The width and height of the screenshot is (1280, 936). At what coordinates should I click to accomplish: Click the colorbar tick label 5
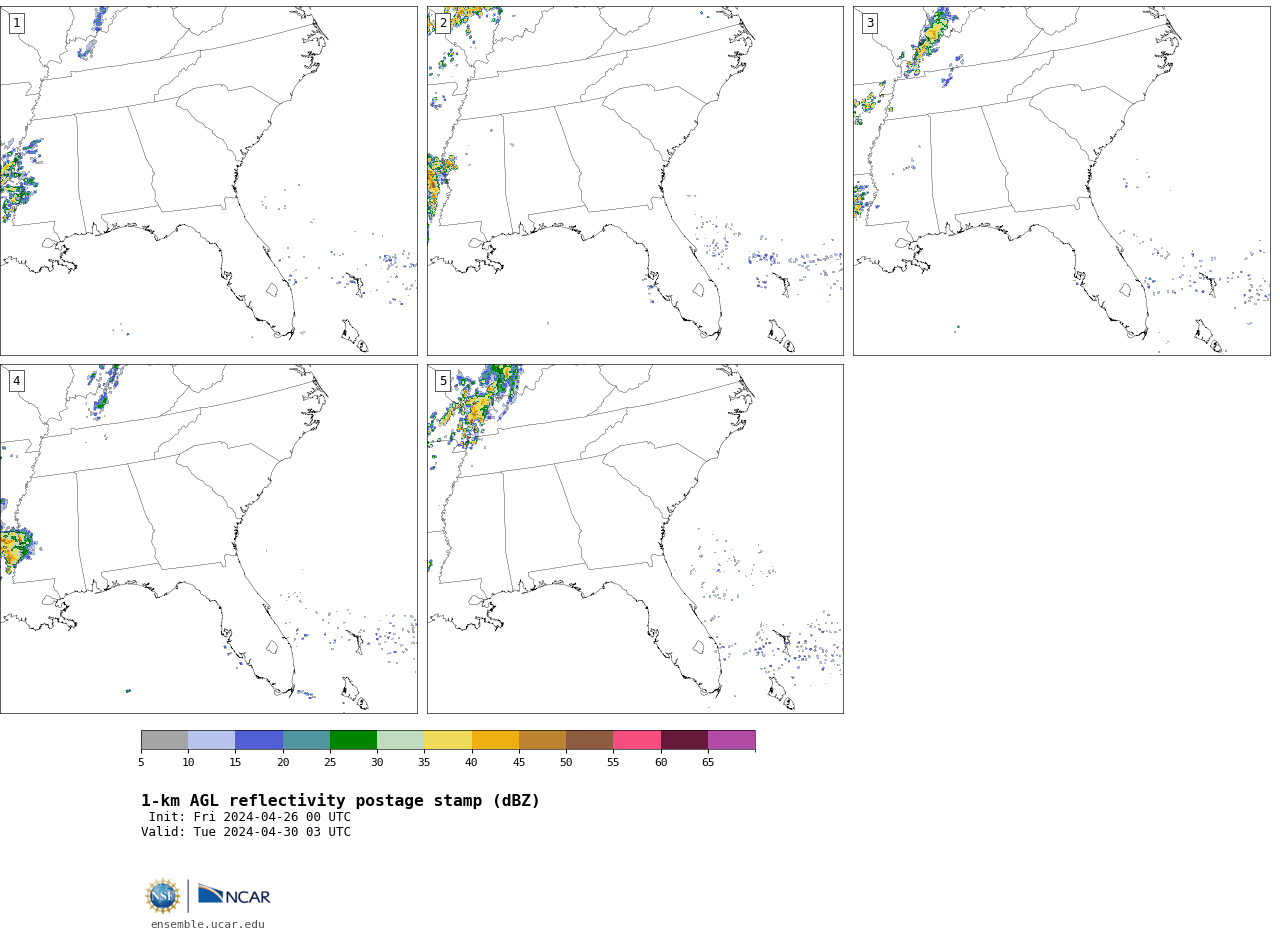[141, 763]
